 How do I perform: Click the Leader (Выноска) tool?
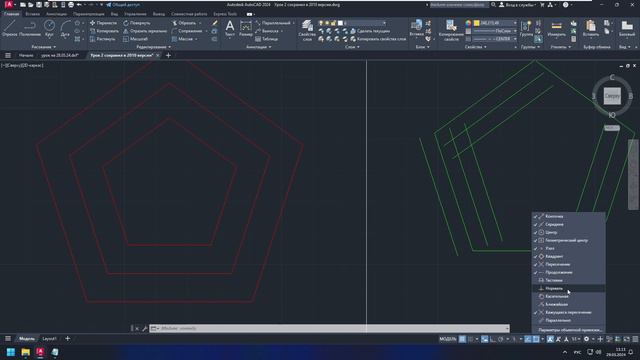[x=267, y=31]
